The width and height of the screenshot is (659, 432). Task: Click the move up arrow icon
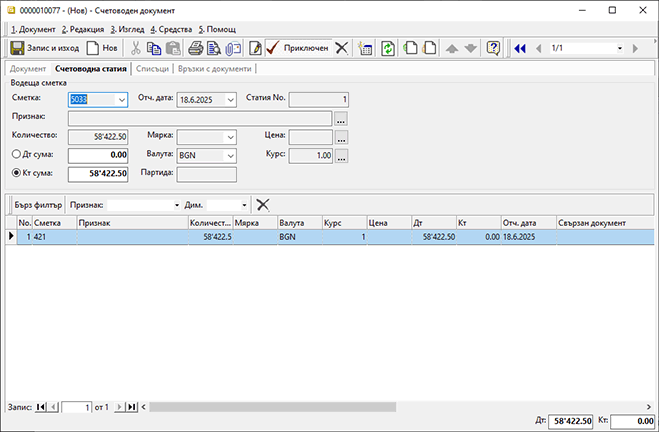452,48
